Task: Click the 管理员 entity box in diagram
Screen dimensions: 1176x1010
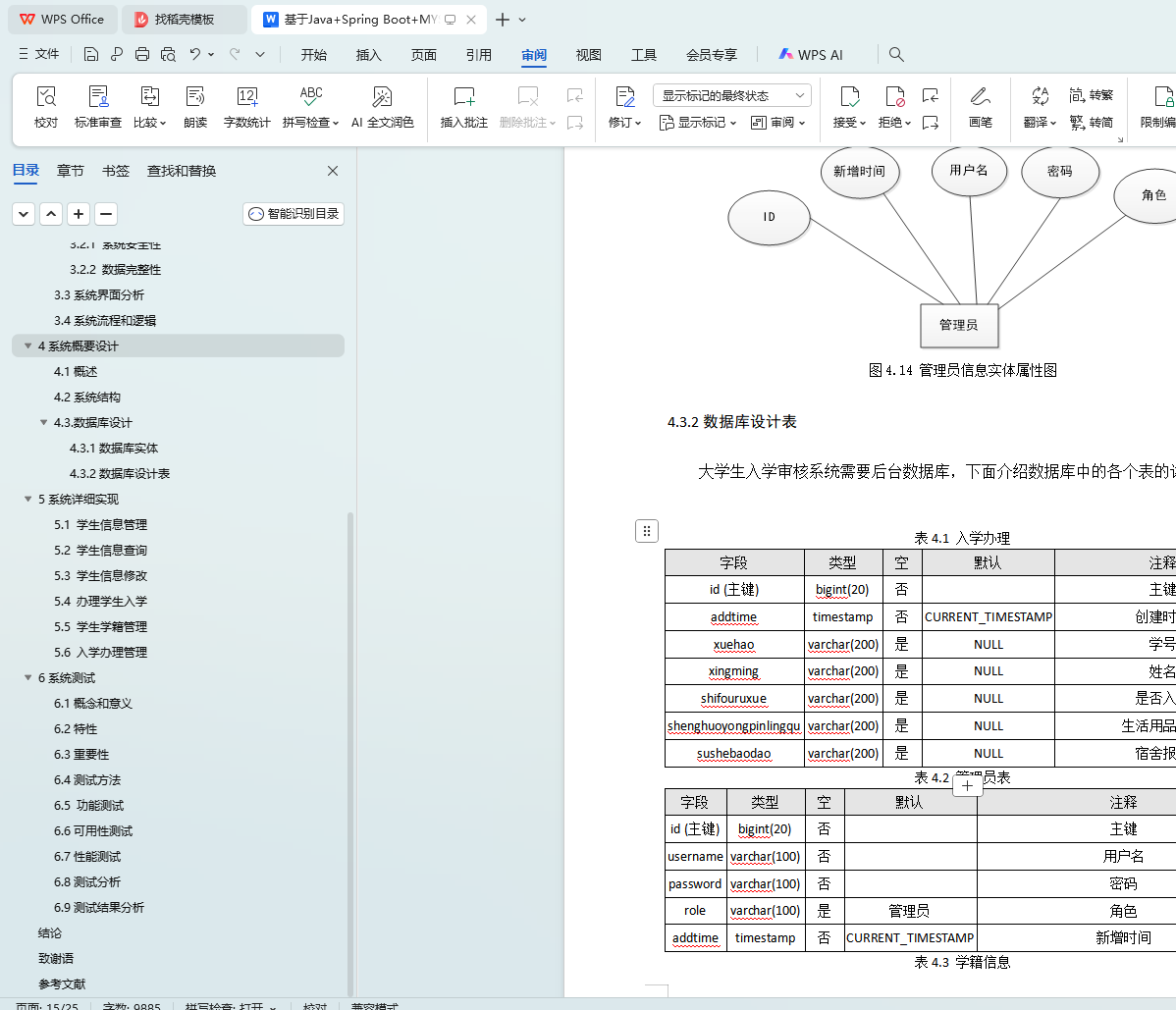Action: (x=959, y=326)
